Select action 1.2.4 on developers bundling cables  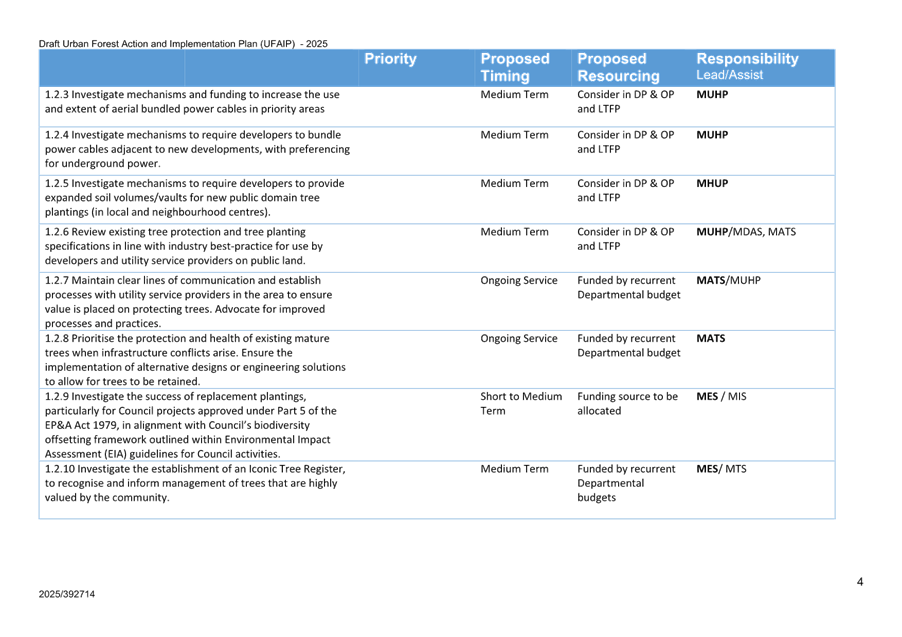[196, 148]
